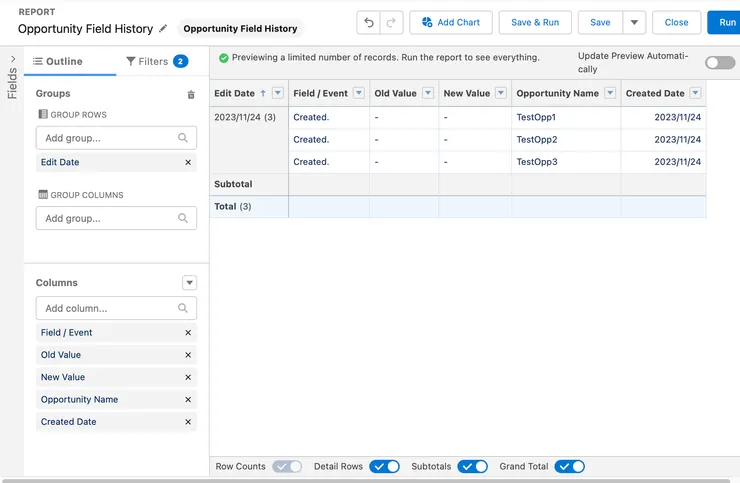Open the Field / Event column menu
This screenshot has height=483, width=740.
tap(359, 93)
